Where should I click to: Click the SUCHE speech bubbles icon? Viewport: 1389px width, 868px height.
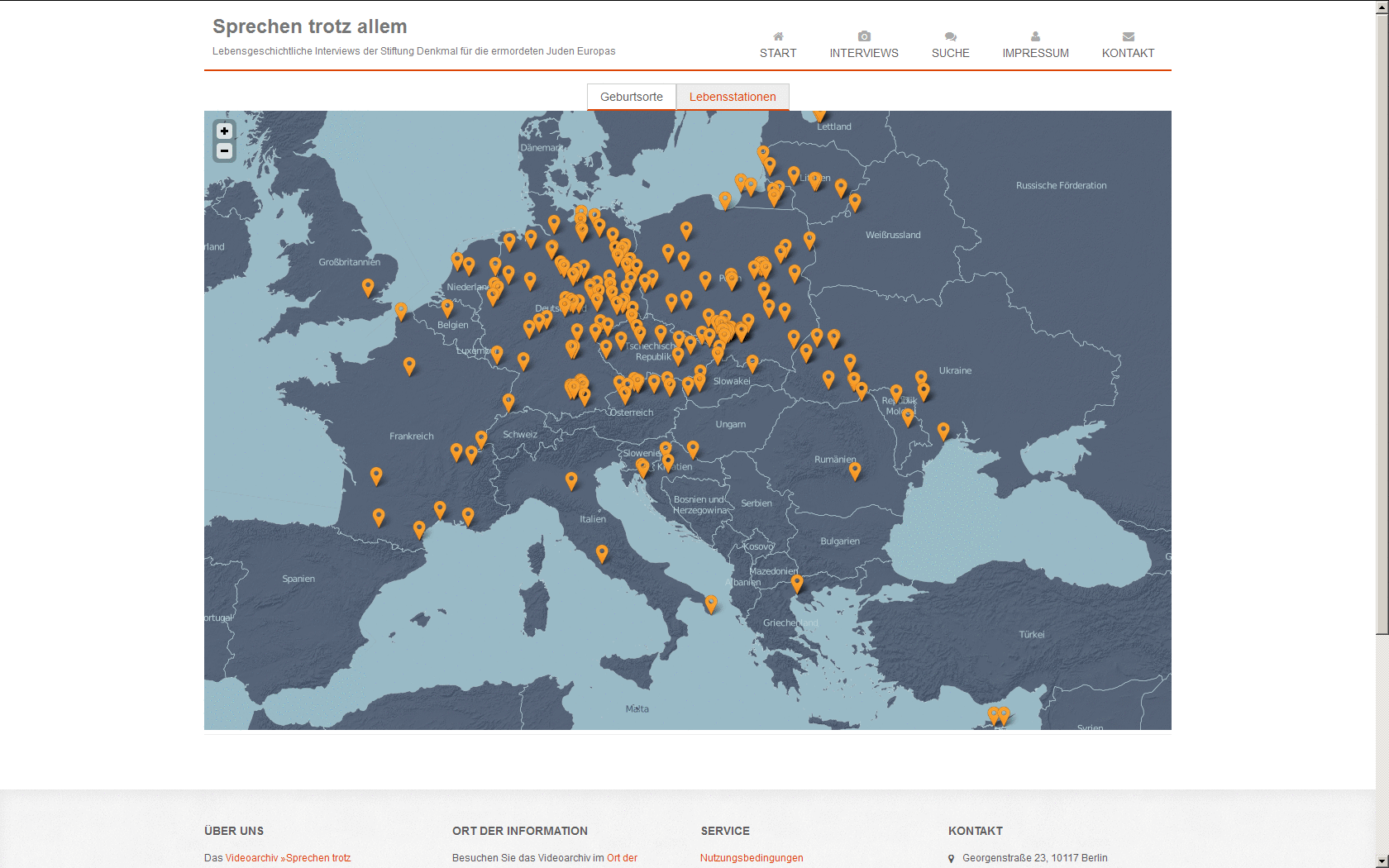(951, 36)
